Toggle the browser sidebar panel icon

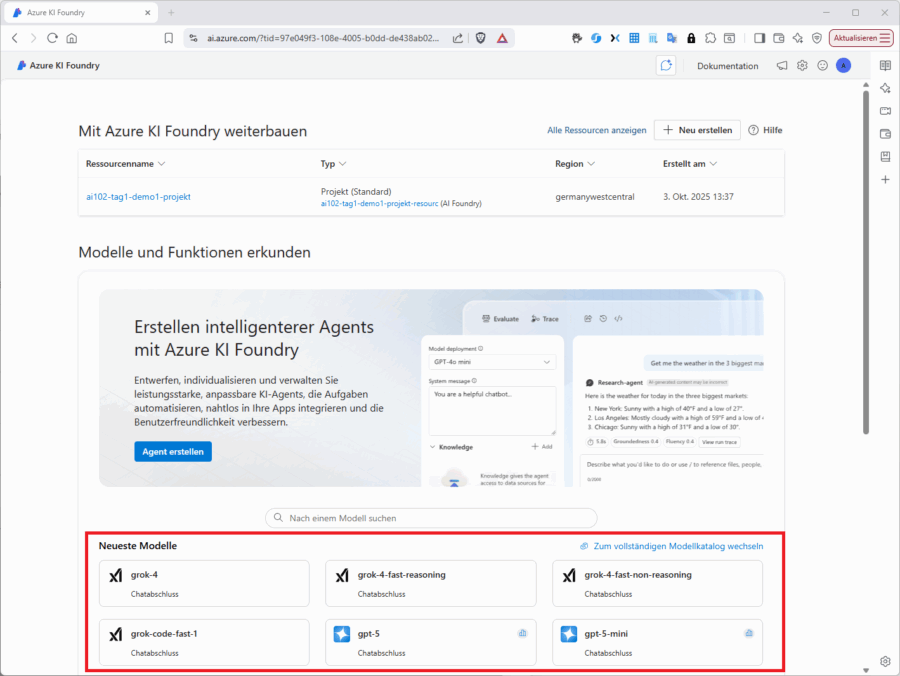[759, 38]
